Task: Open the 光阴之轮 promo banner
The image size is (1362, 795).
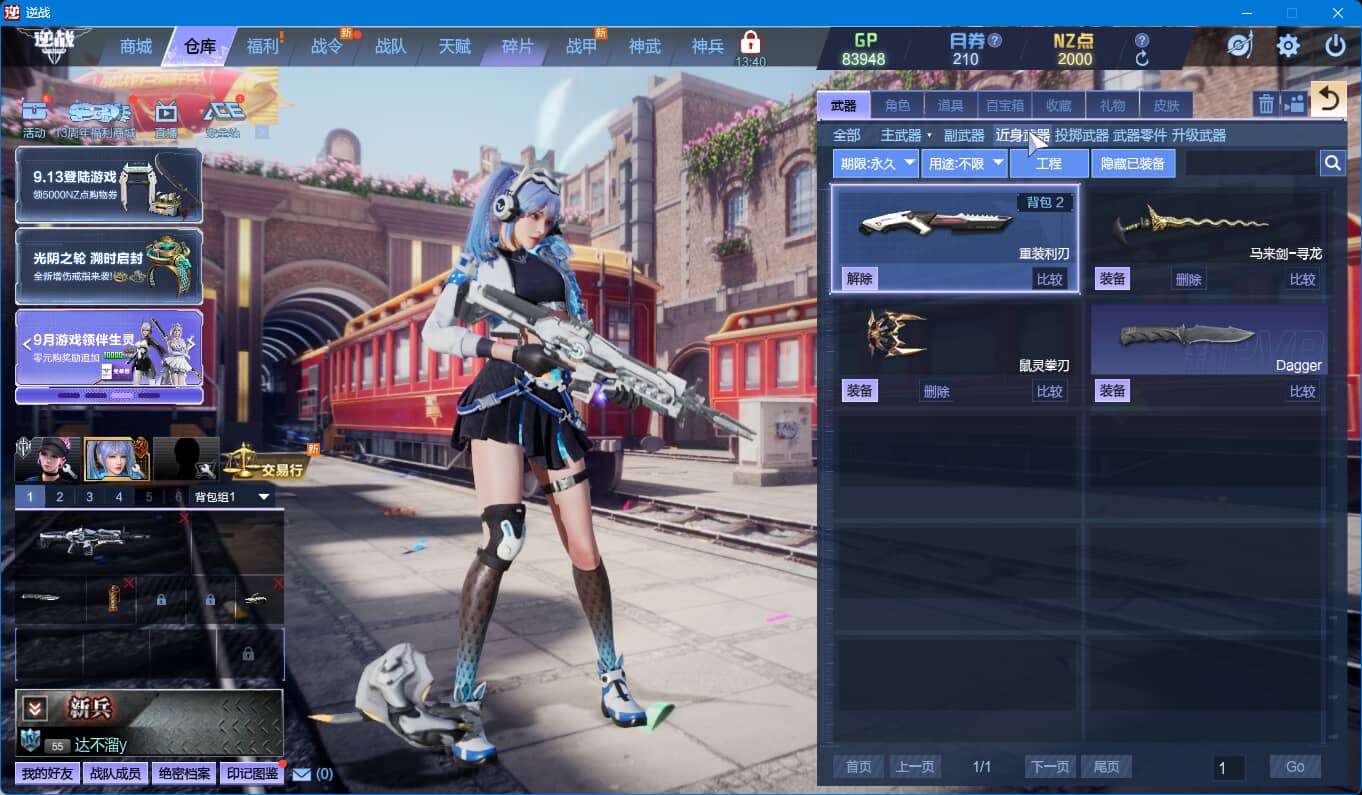Action: click(x=109, y=266)
